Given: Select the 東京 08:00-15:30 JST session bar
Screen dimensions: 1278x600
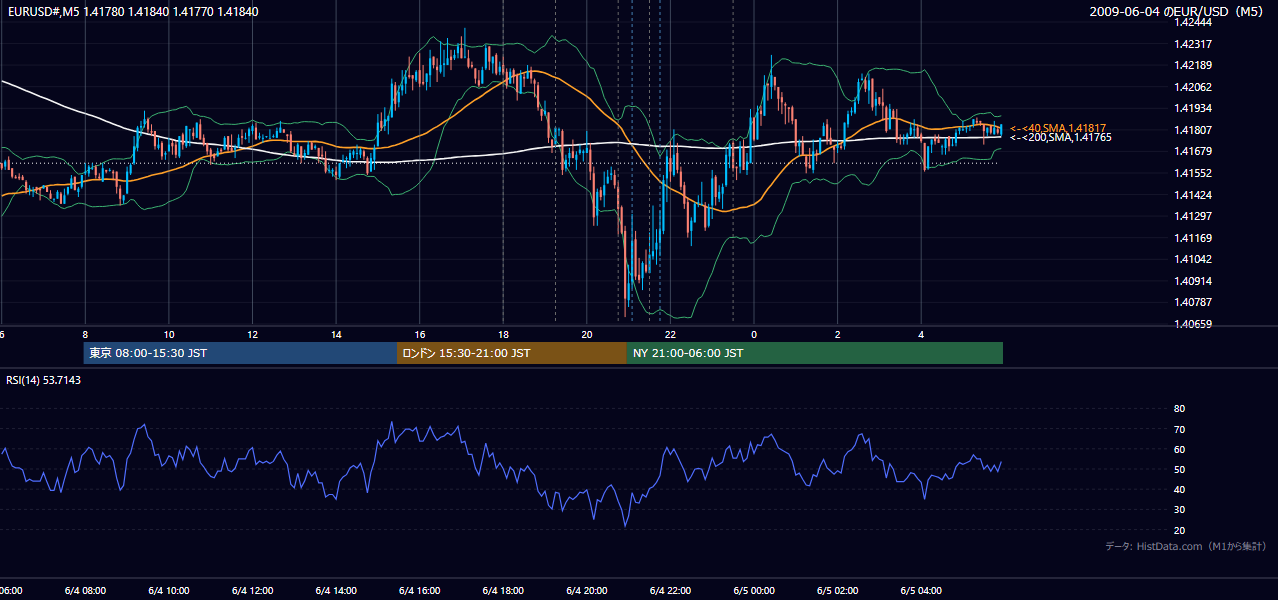Looking at the screenshot, I should coord(240,353).
